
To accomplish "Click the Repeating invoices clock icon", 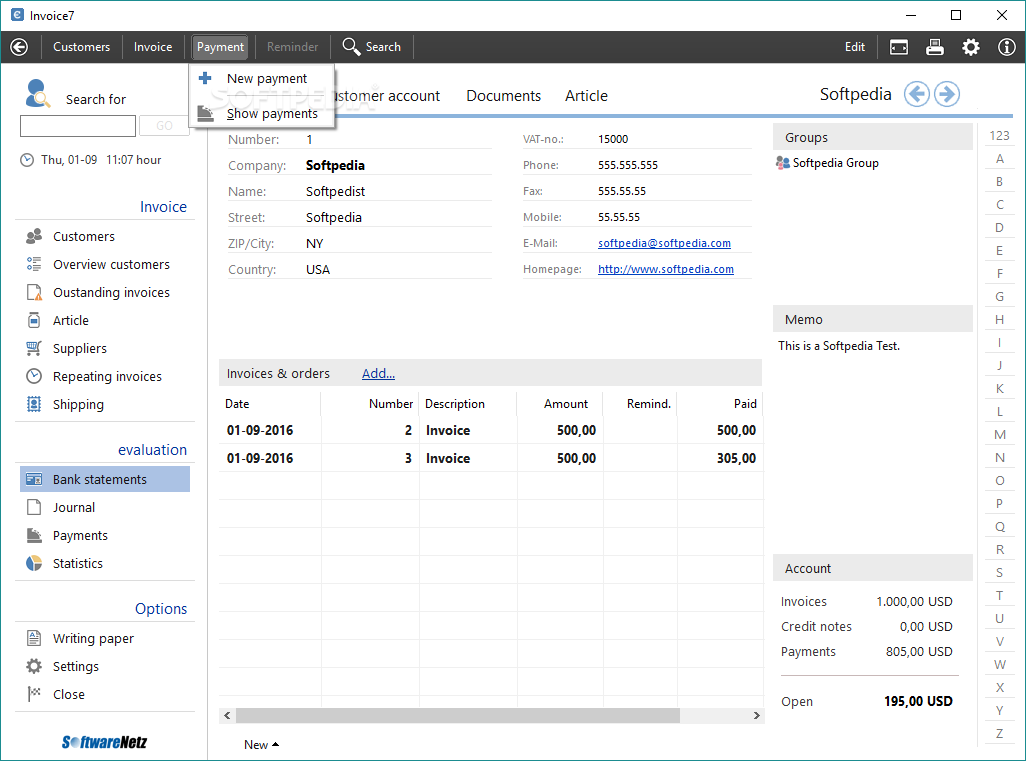I will point(34,376).
